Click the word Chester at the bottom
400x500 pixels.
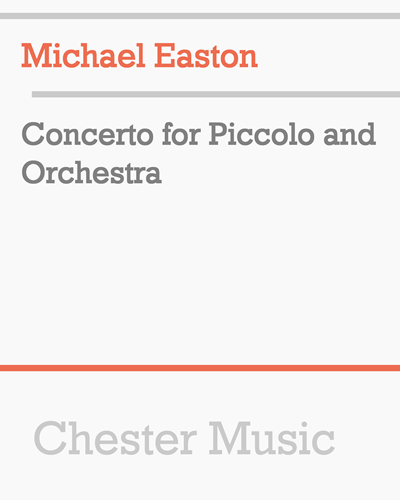(115, 438)
